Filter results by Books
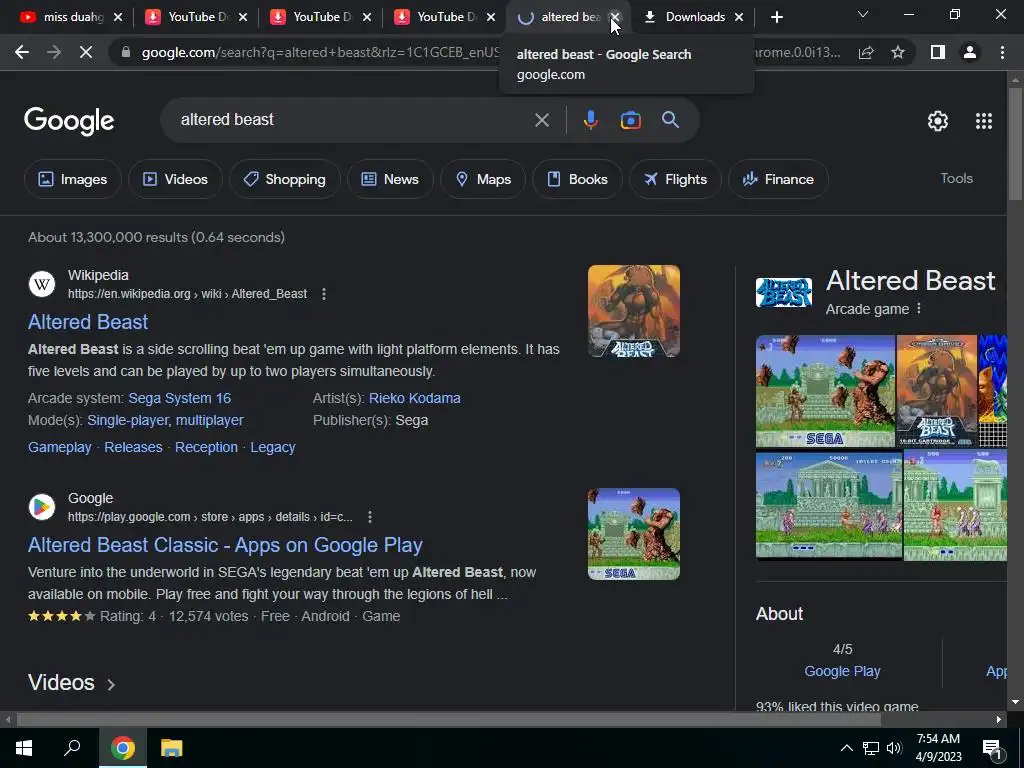1024x768 pixels. [x=577, y=179]
